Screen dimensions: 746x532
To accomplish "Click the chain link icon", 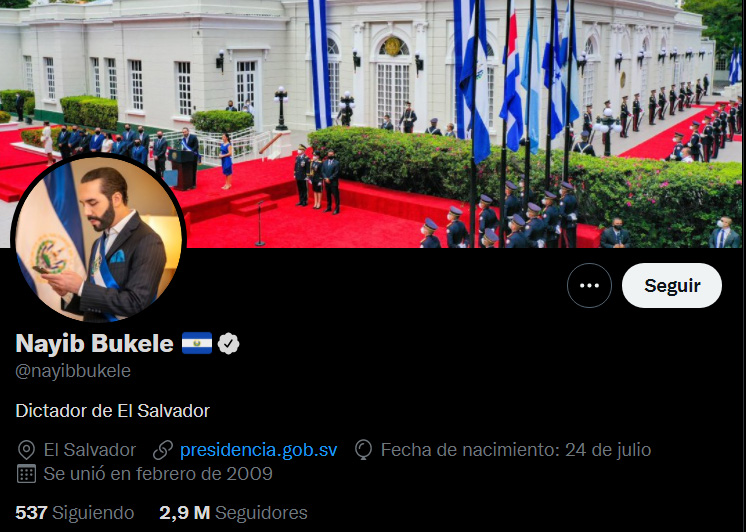I will click(x=163, y=450).
